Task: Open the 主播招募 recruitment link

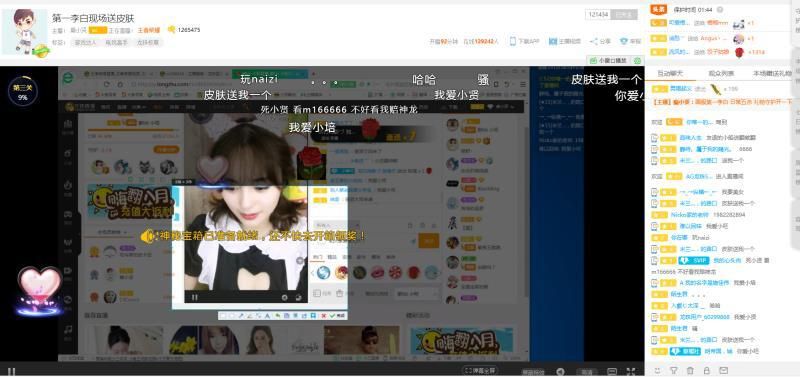Action: click(565, 41)
